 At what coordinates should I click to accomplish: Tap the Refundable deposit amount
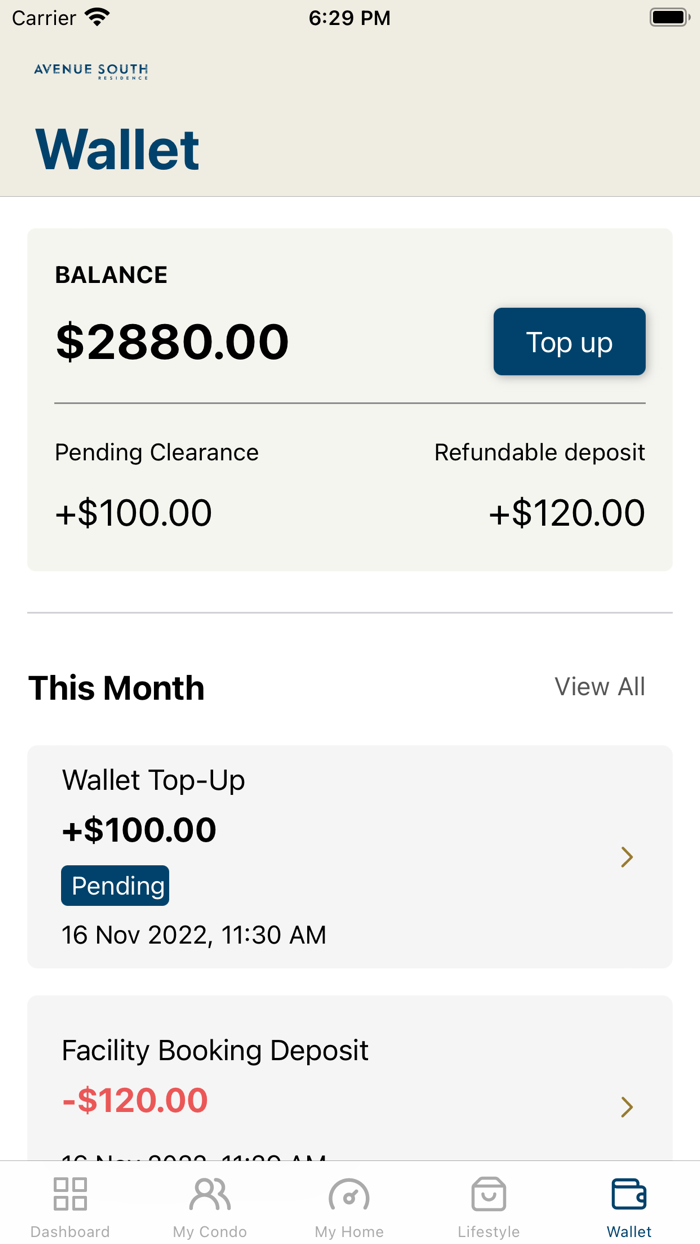(567, 513)
